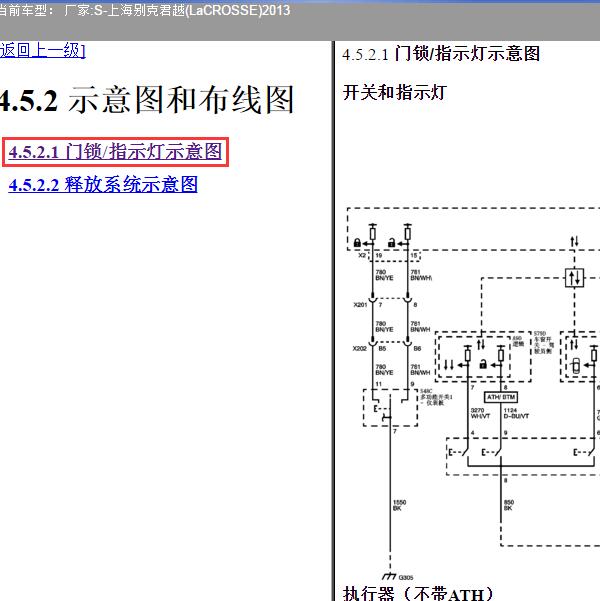This screenshot has height=601, width=600.
Task: Click the ATH/BTM box in diagram
Action: click(x=501, y=397)
